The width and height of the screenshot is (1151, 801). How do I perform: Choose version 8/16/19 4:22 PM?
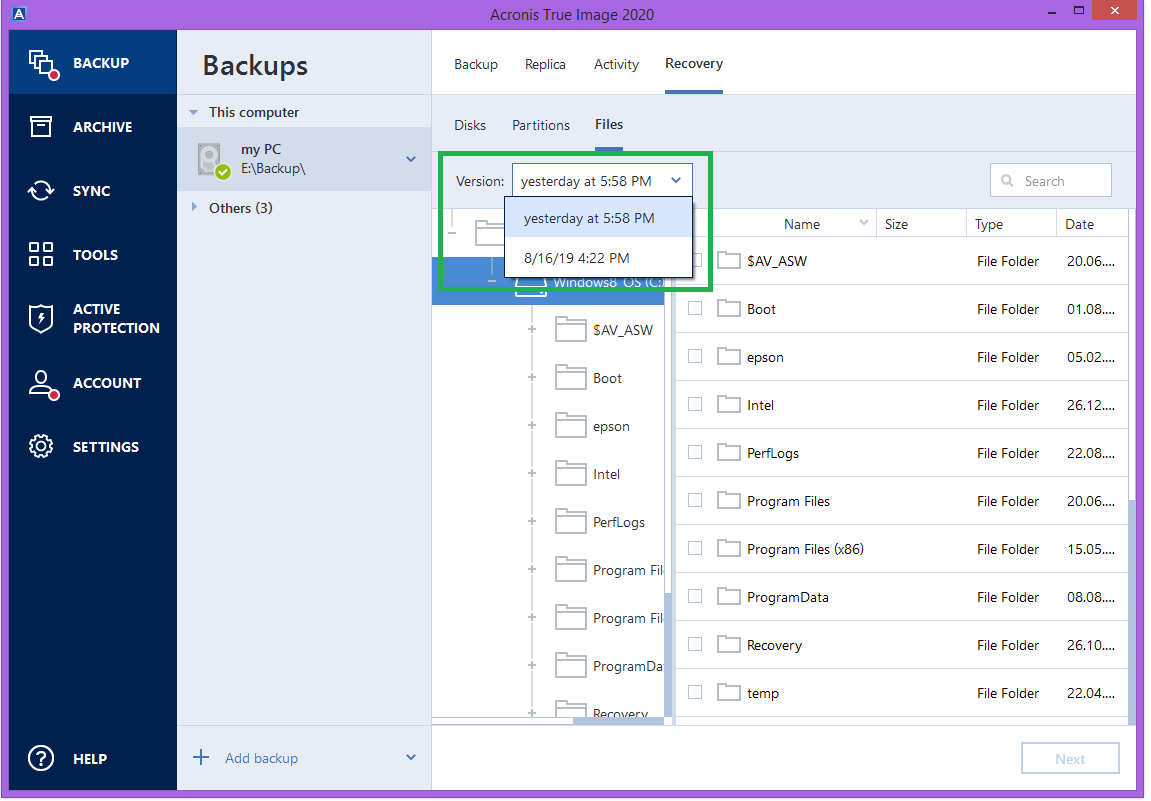(x=598, y=258)
